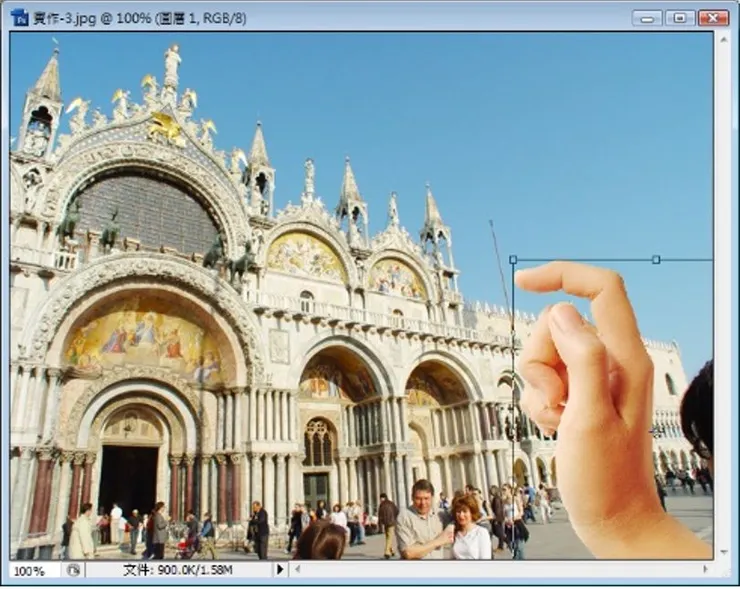Viewport: 740px width, 589px height.
Task: Click the Version Cue status icon beside zoom
Action: coord(73,570)
